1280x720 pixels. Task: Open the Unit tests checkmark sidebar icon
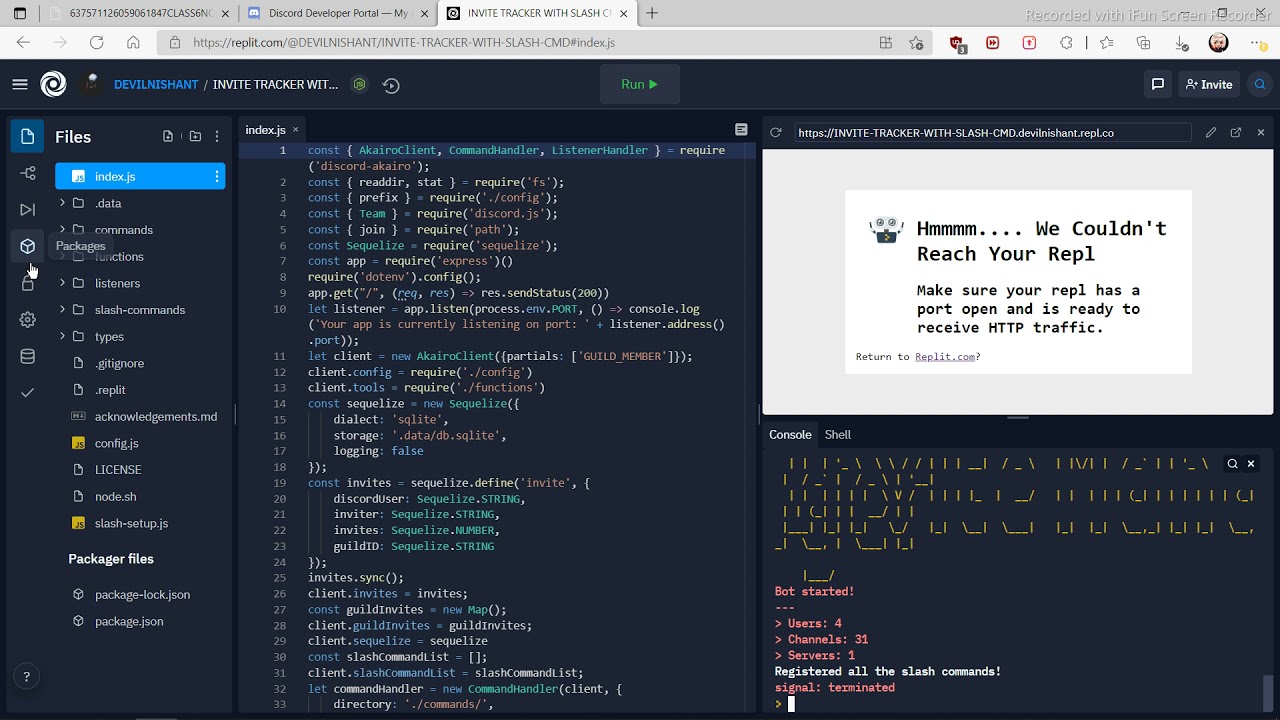tap(27, 393)
